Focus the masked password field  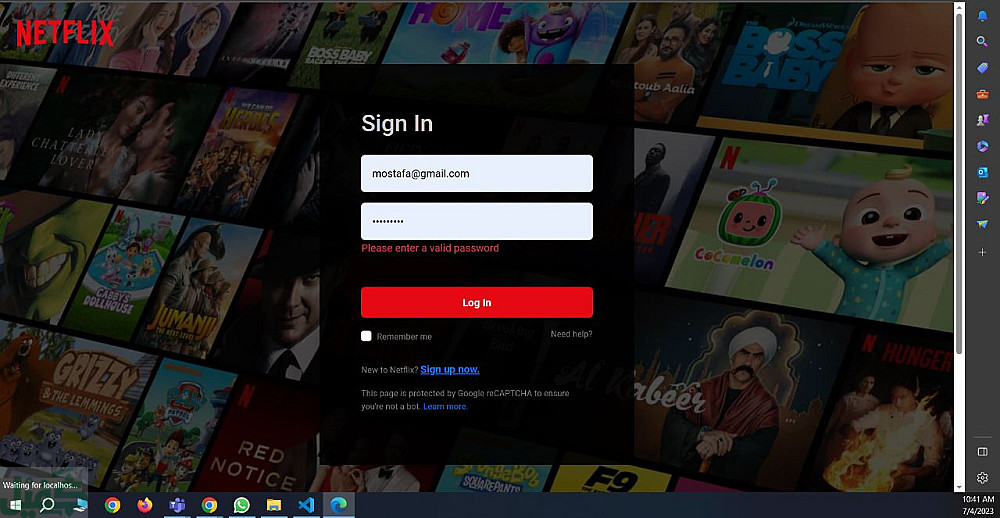(477, 221)
